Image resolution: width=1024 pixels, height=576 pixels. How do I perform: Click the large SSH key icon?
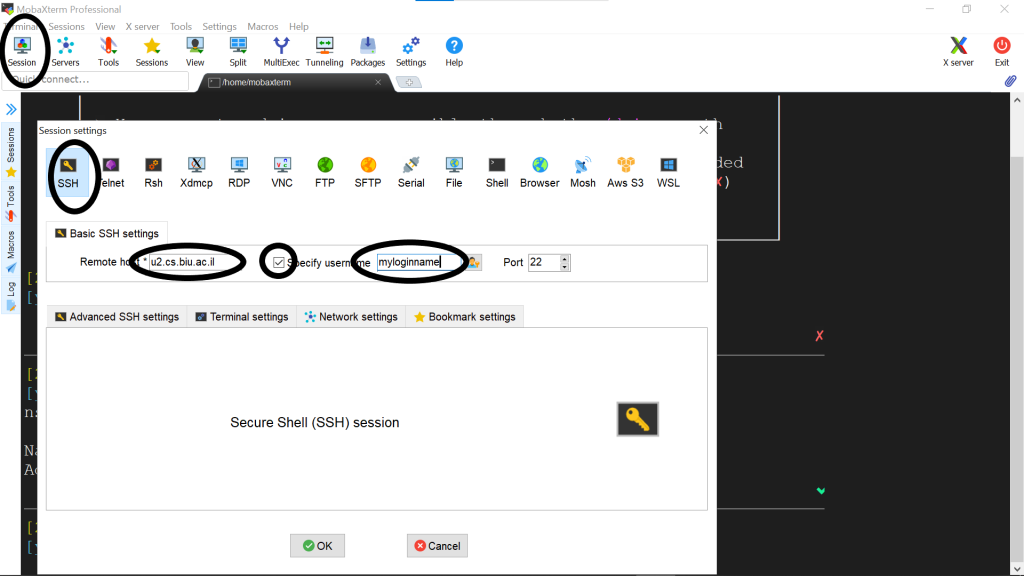[637, 419]
